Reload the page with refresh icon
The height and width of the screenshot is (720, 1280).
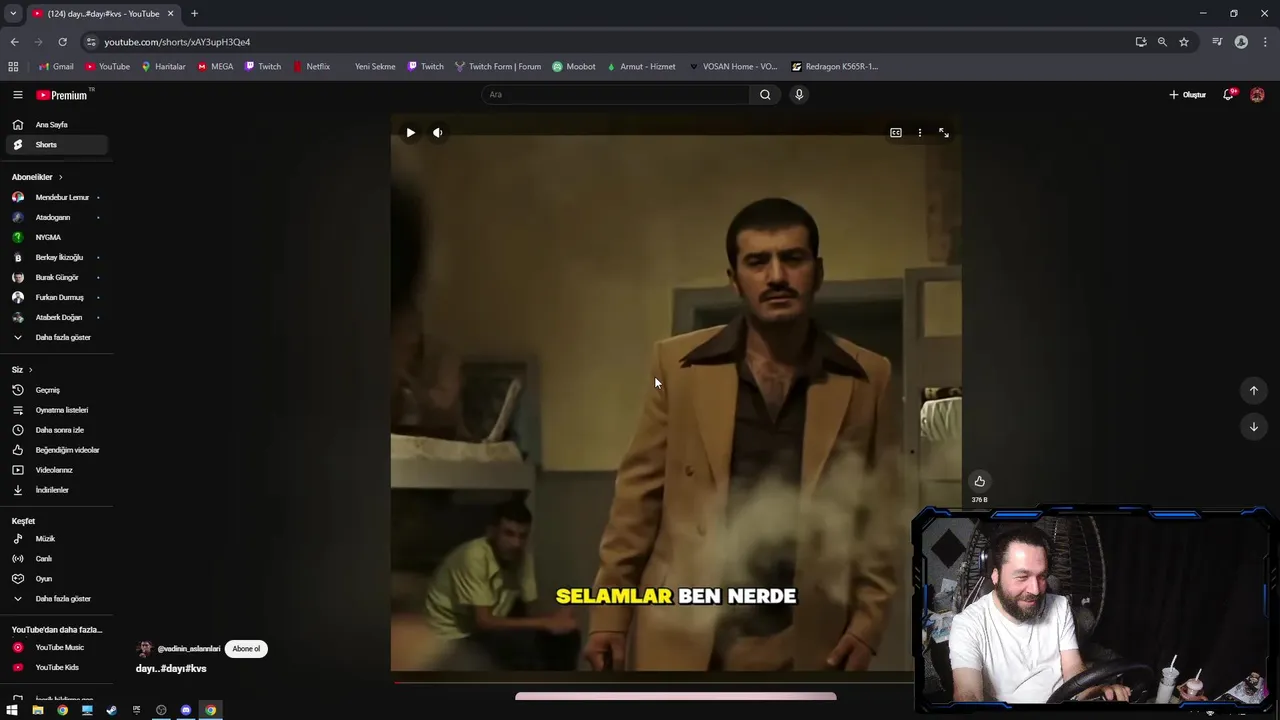point(62,42)
